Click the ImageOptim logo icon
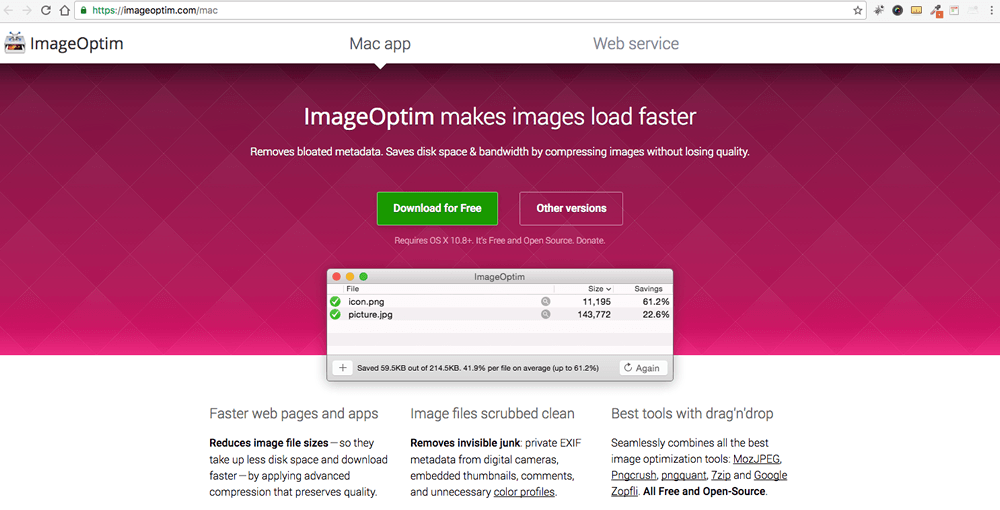 pos(15,43)
